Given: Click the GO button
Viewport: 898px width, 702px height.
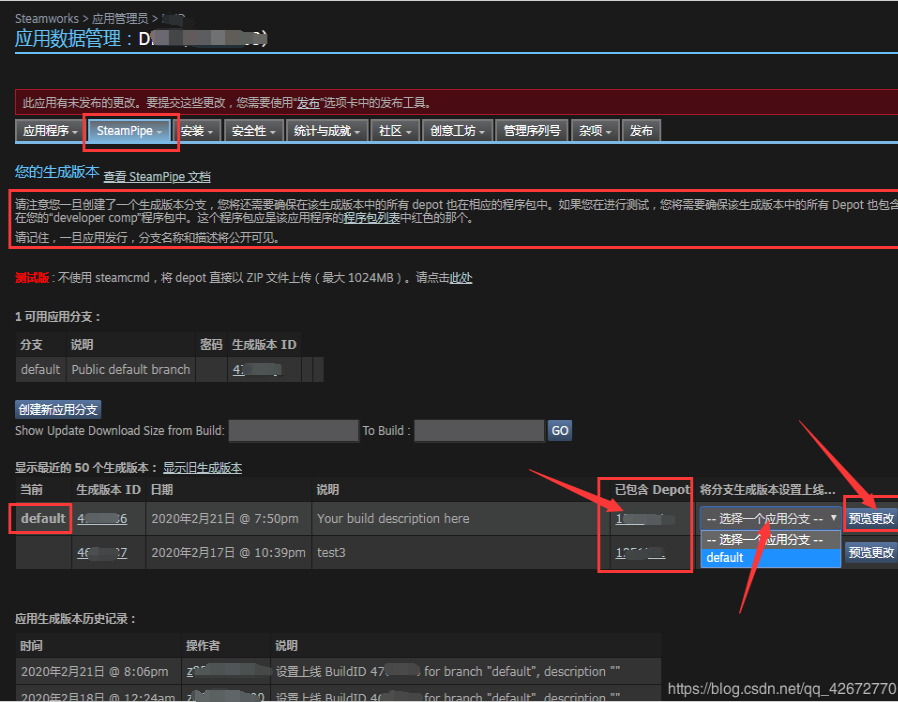Looking at the screenshot, I should pos(560,431).
